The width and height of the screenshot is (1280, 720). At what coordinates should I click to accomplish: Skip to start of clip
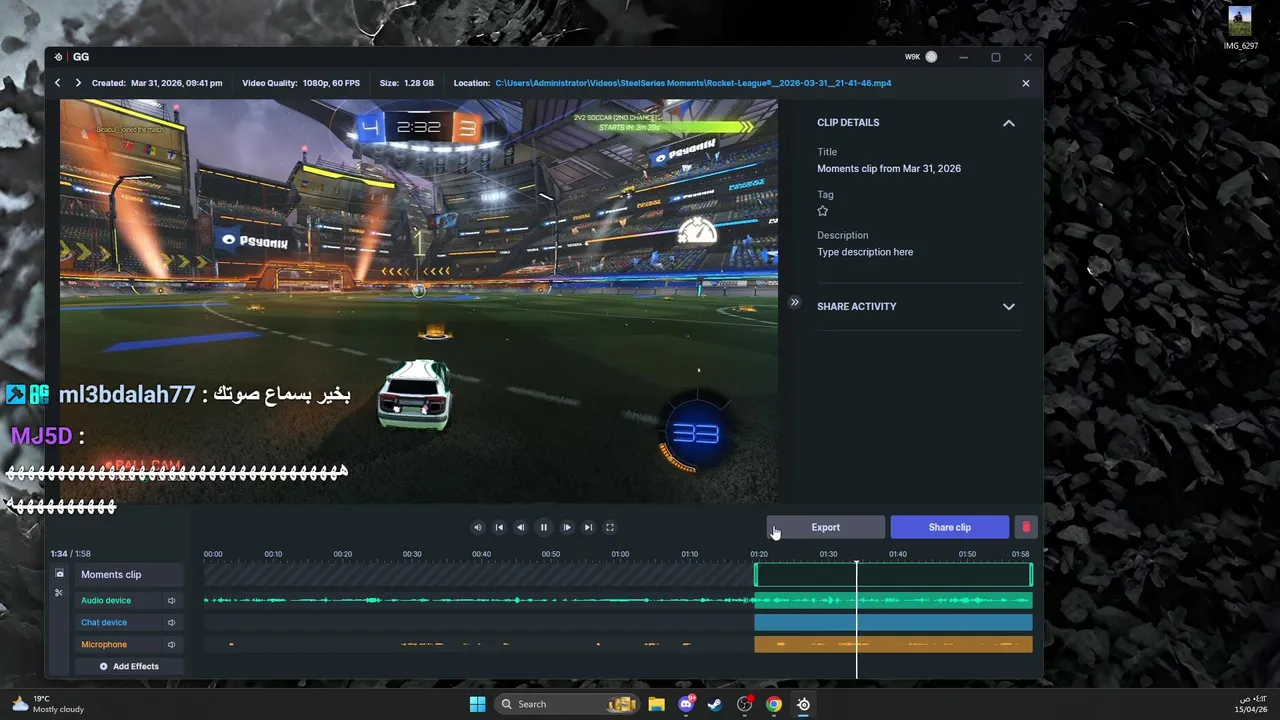coord(499,527)
